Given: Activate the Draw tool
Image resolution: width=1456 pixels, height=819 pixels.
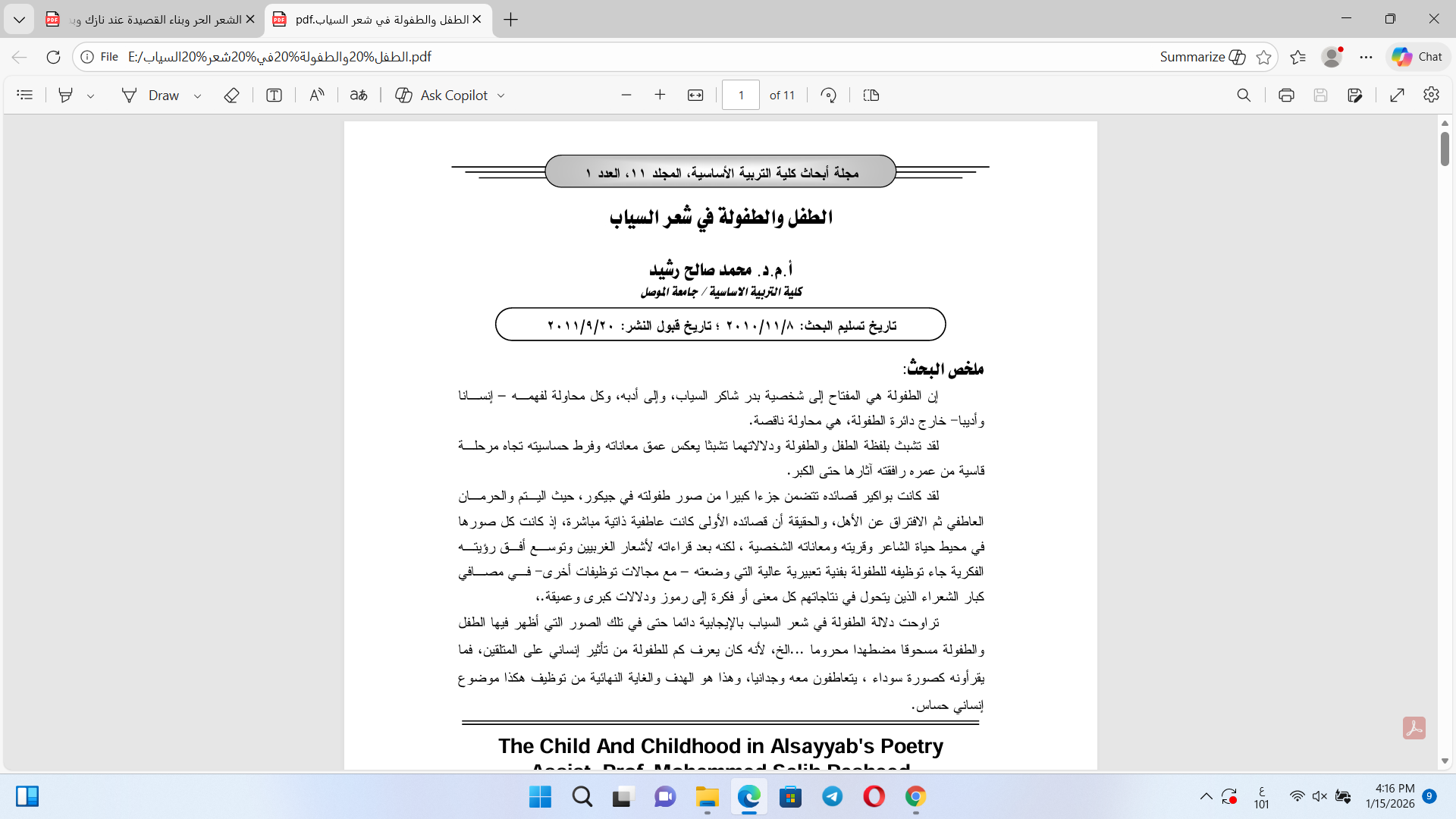Looking at the screenshot, I should [150, 95].
